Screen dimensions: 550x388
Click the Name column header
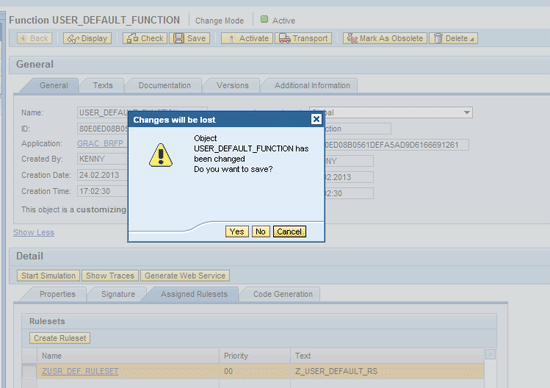pos(128,356)
